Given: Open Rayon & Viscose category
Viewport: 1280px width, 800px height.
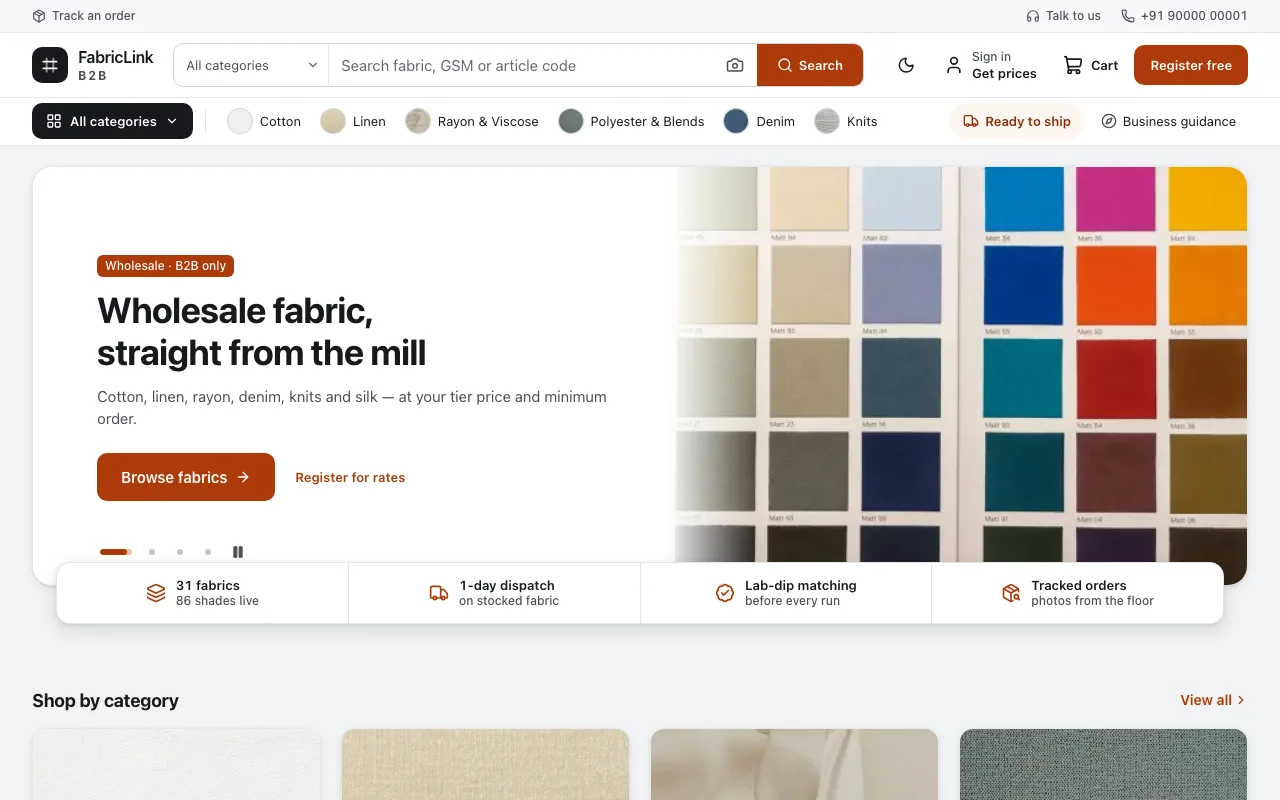Looking at the screenshot, I should pos(472,121).
